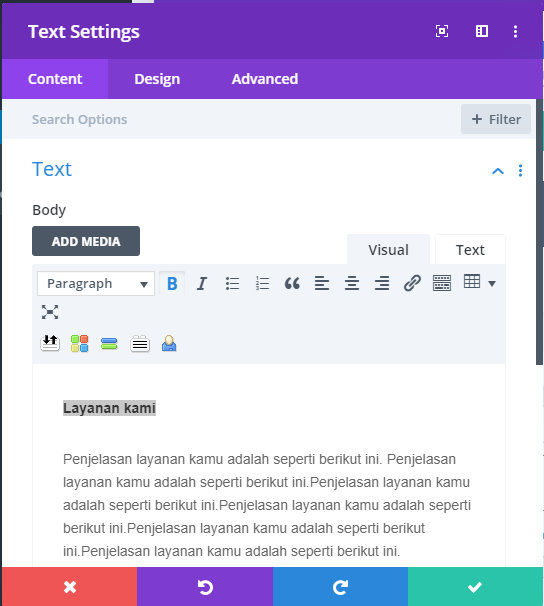Click the ADD MEDIA button

86,241
